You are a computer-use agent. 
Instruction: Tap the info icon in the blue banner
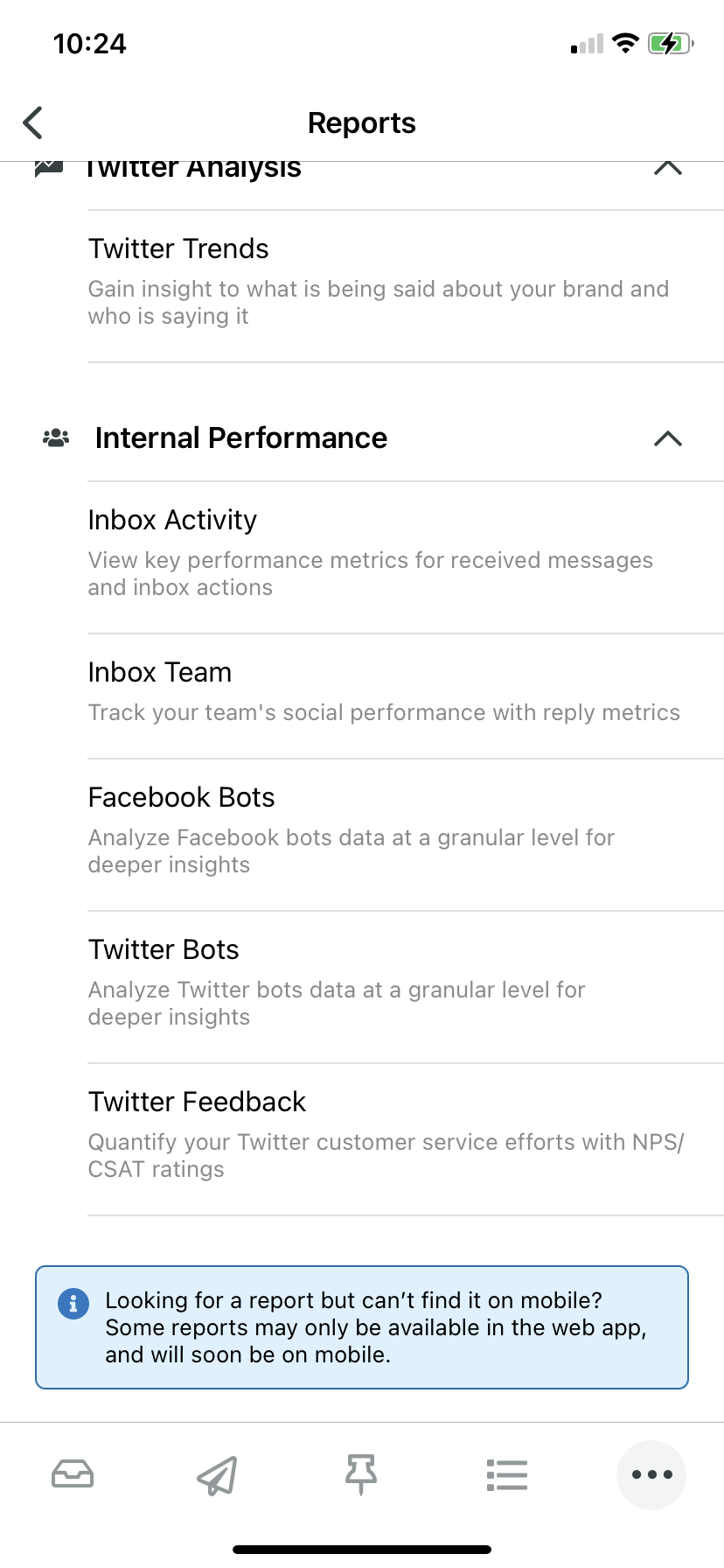coord(73,1303)
